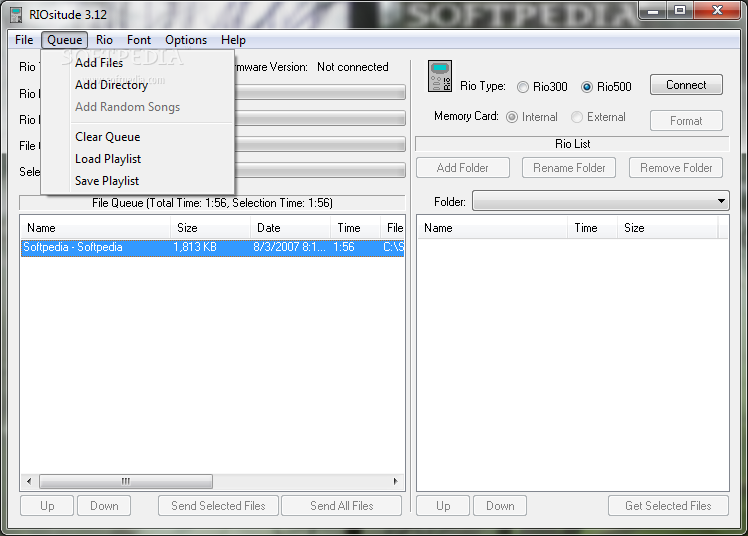Click the 8/3/2007 date cell
This screenshot has height=536, width=748.
tap(289, 247)
